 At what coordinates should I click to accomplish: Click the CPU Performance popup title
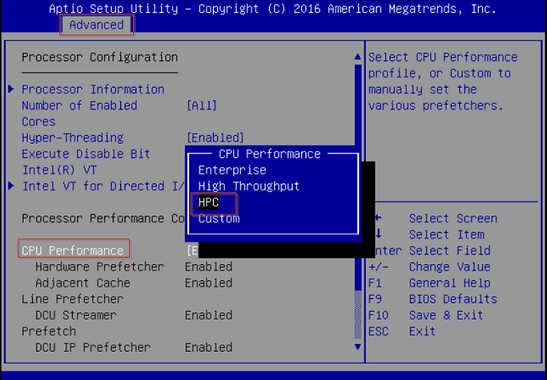point(269,154)
